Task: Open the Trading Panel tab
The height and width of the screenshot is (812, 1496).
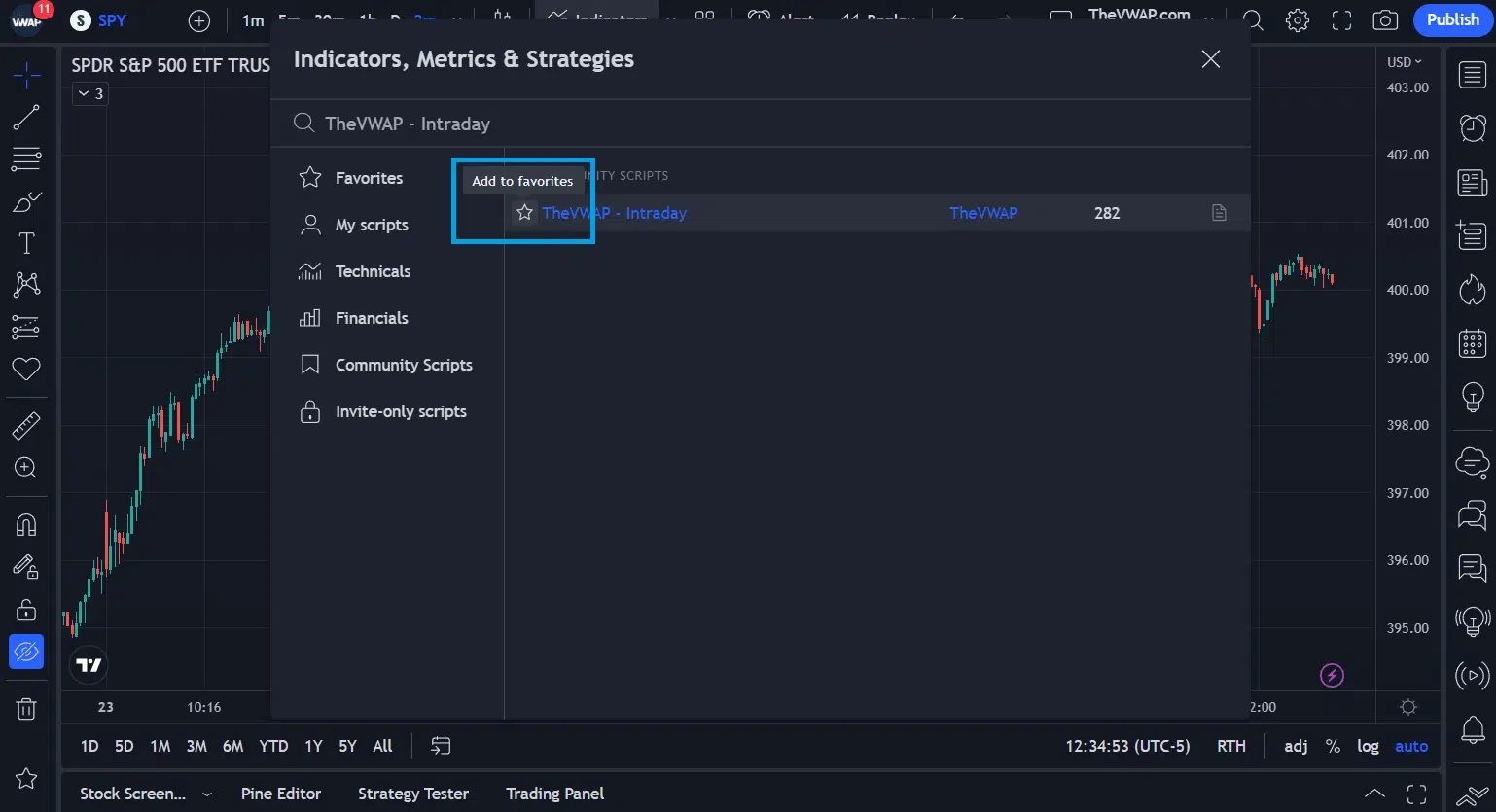Action: (x=554, y=794)
